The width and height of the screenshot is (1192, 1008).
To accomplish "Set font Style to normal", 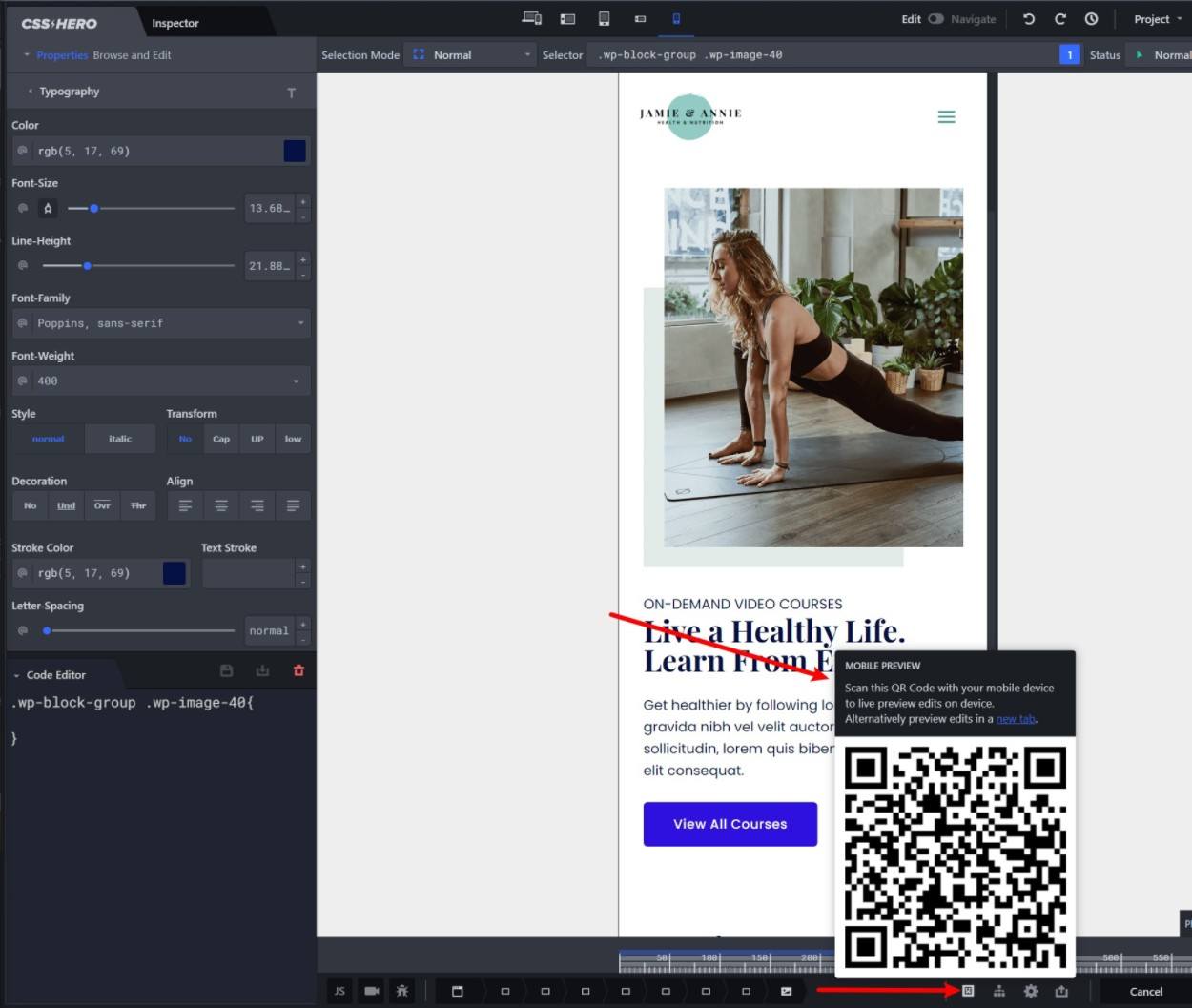I will coord(48,439).
